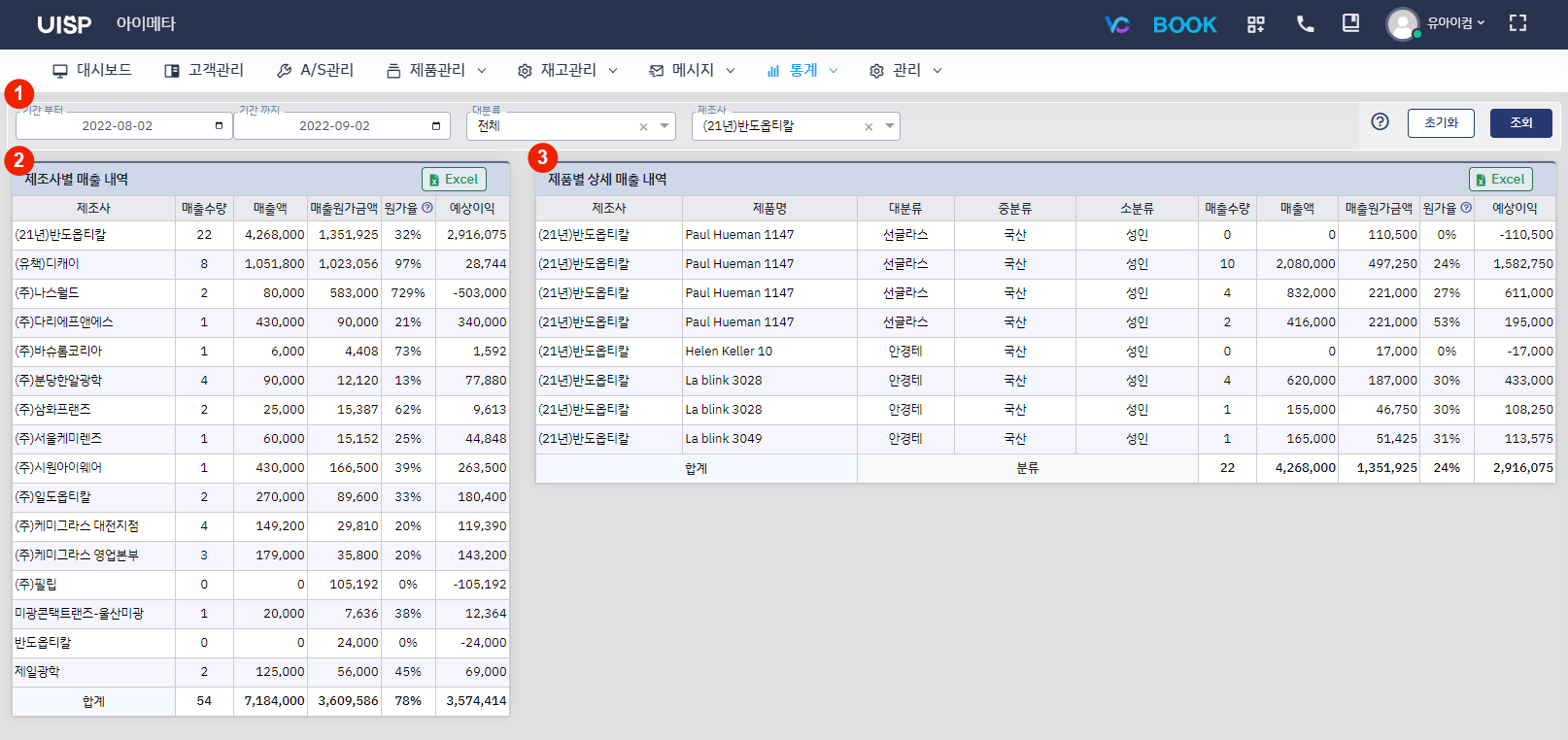Select the (주)분당한일광학 row
1568x740 pixels.
pyautogui.click(x=260, y=381)
